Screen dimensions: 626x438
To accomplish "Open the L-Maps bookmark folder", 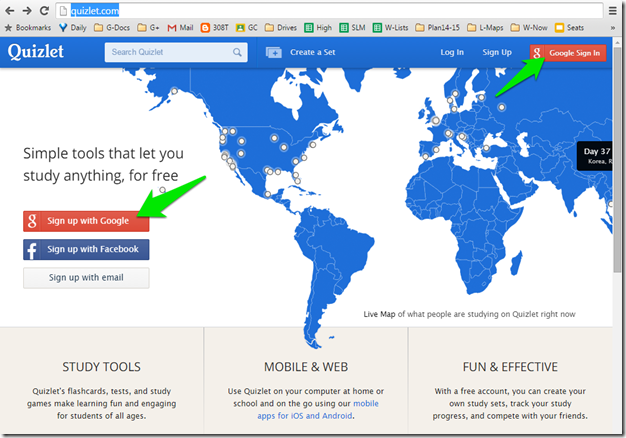I will tap(485, 28).
